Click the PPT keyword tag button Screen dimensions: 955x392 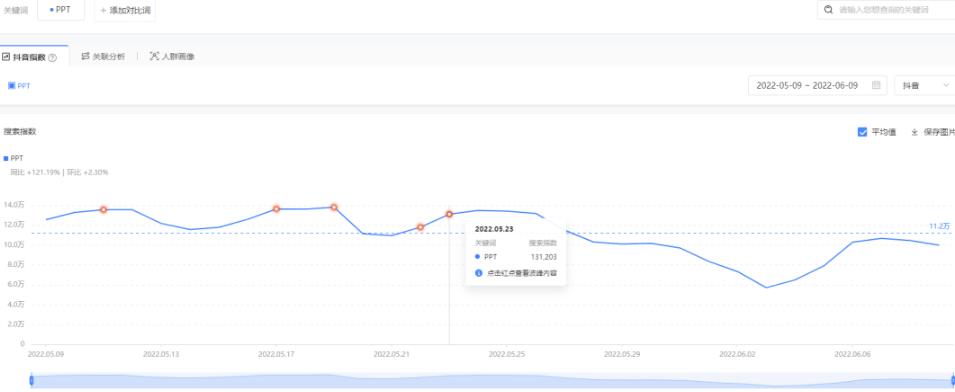[x=61, y=10]
